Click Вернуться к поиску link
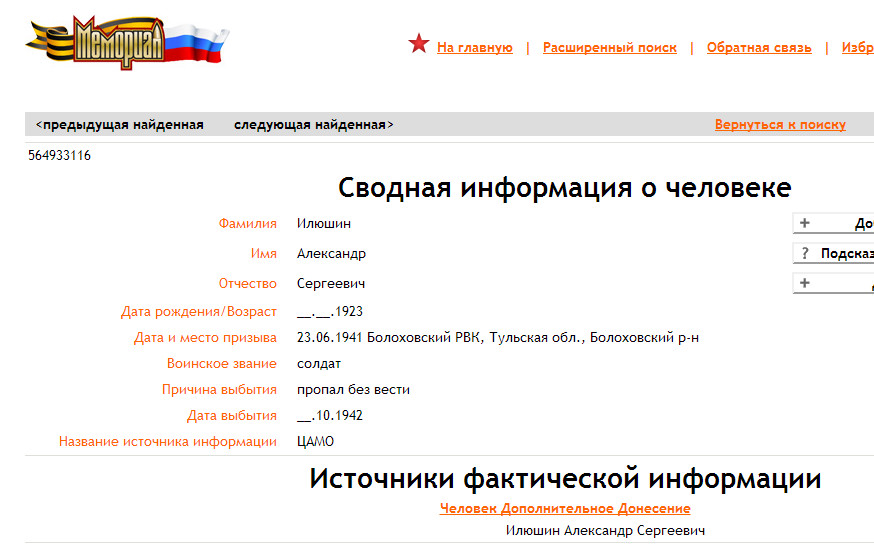Image resolution: width=874 pixels, height=550 pixels. [779, 125]
